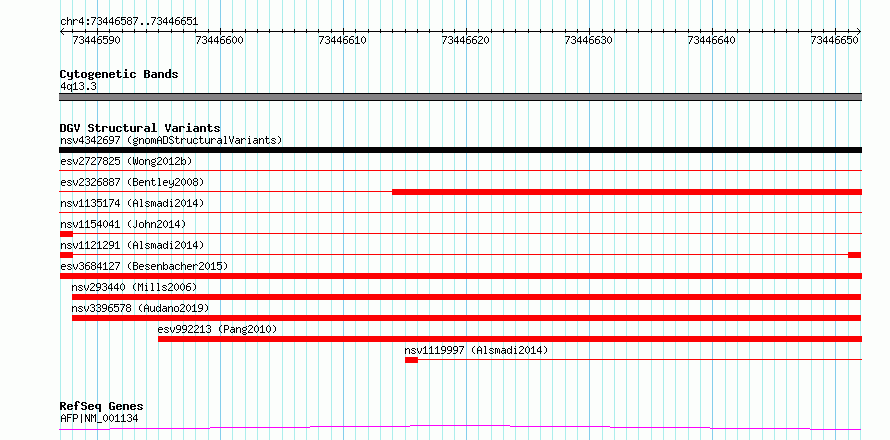This screenshot has height=440, width=890.
Task: Click the 4q13.3 cytogenetic band label
Action: [78, 87]
